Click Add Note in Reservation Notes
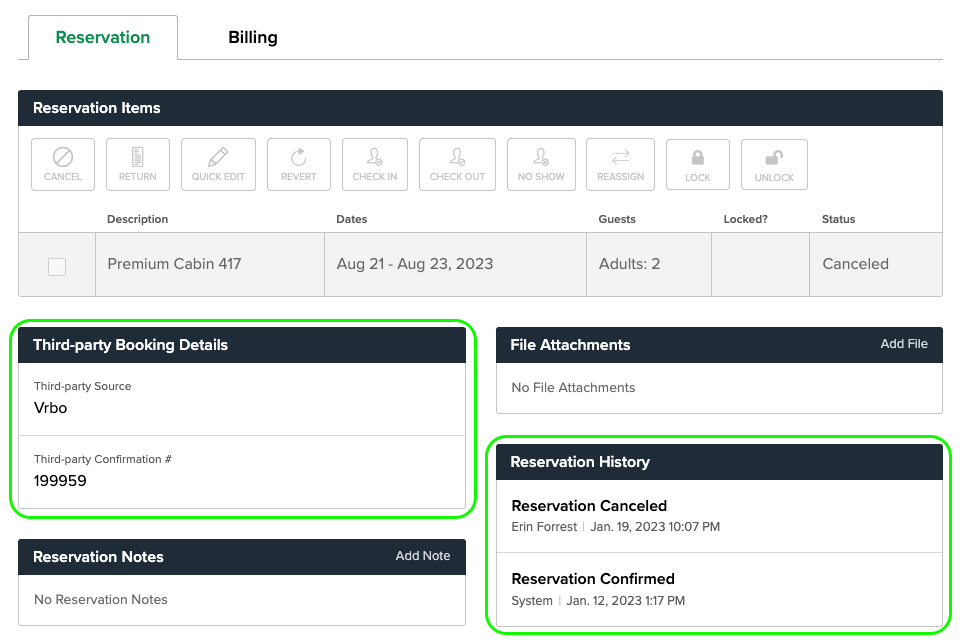968x640 pixels. 422,556
